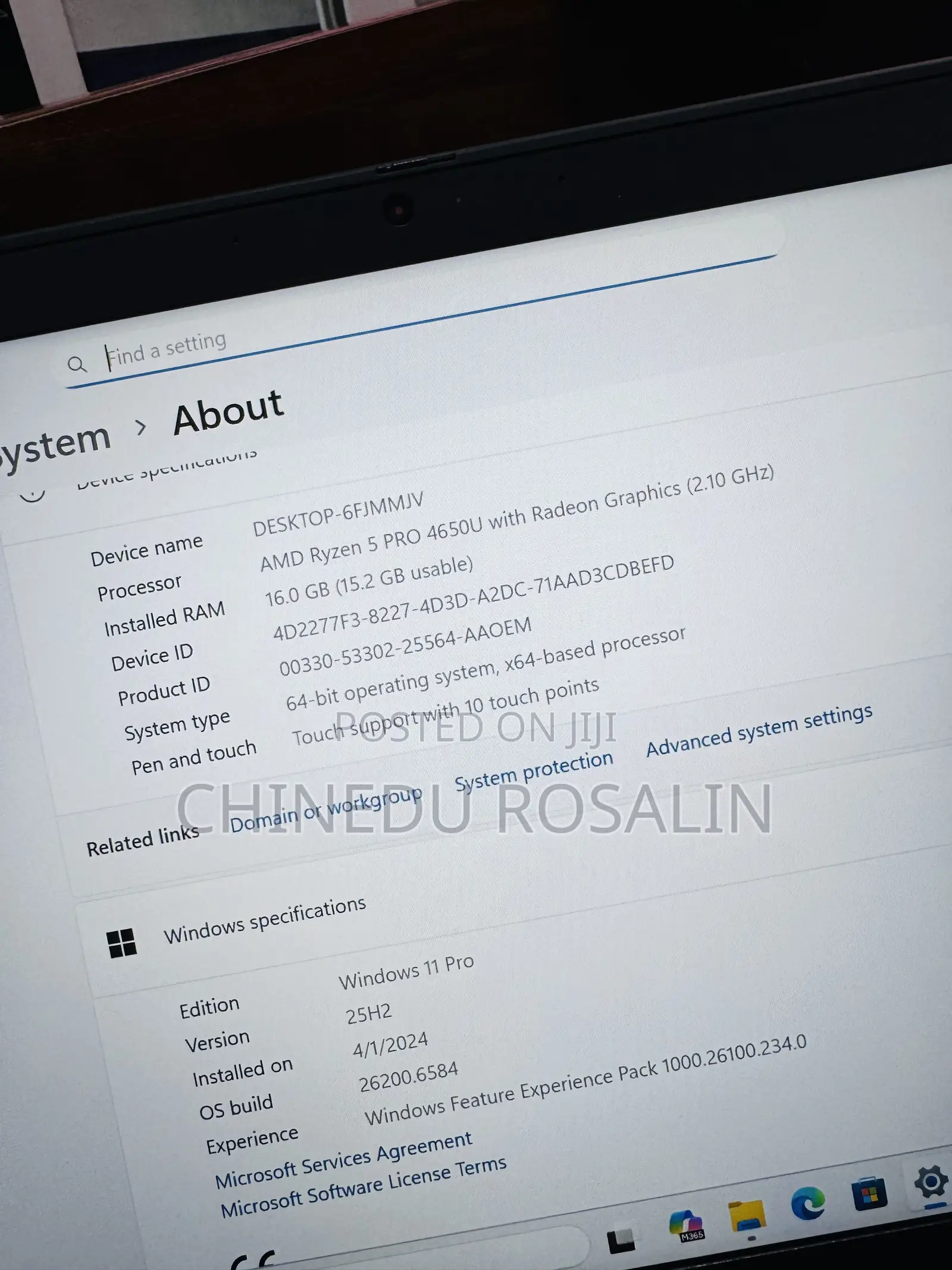Viewport: 952px width, 1270px height.
Task: Select Windows Feature Experience Pack value
Action: point(585,1080)
